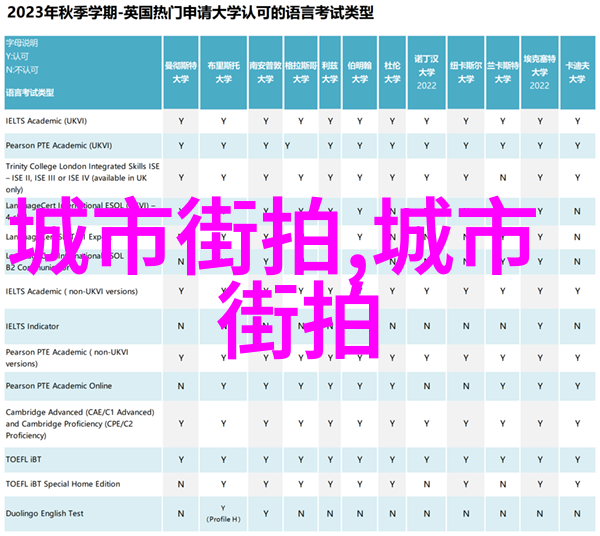Click N for Duolingo under 曼彻斯特大学
Screen dimensions: 600x536
(181, 513)
